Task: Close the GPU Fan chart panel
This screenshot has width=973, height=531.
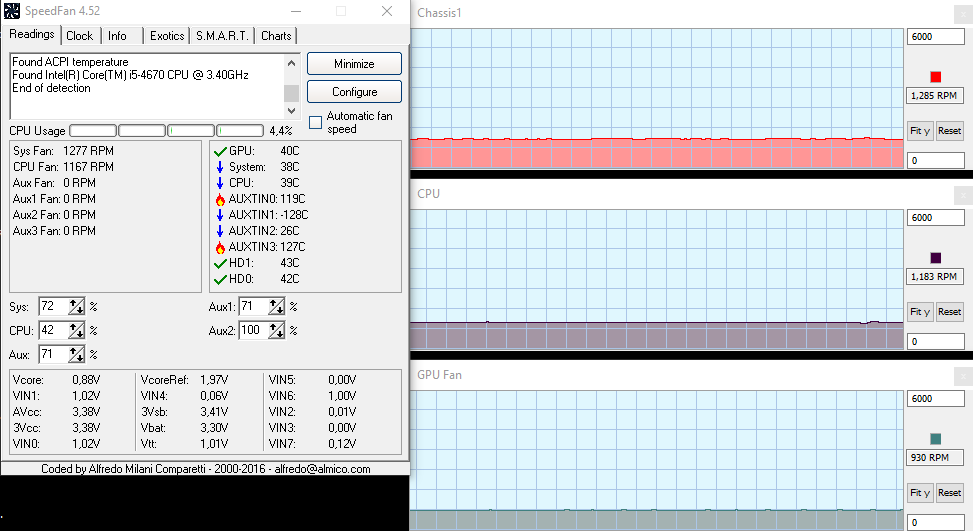Action: click(x=963, y=376)
